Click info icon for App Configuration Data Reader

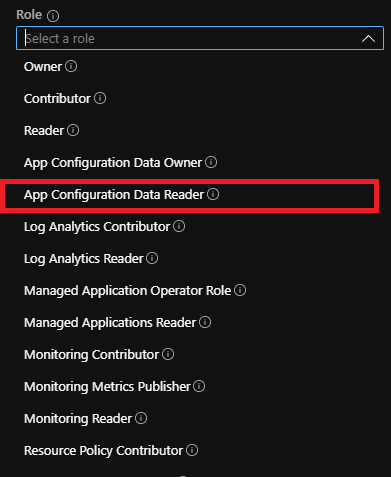tap(213, 194)
